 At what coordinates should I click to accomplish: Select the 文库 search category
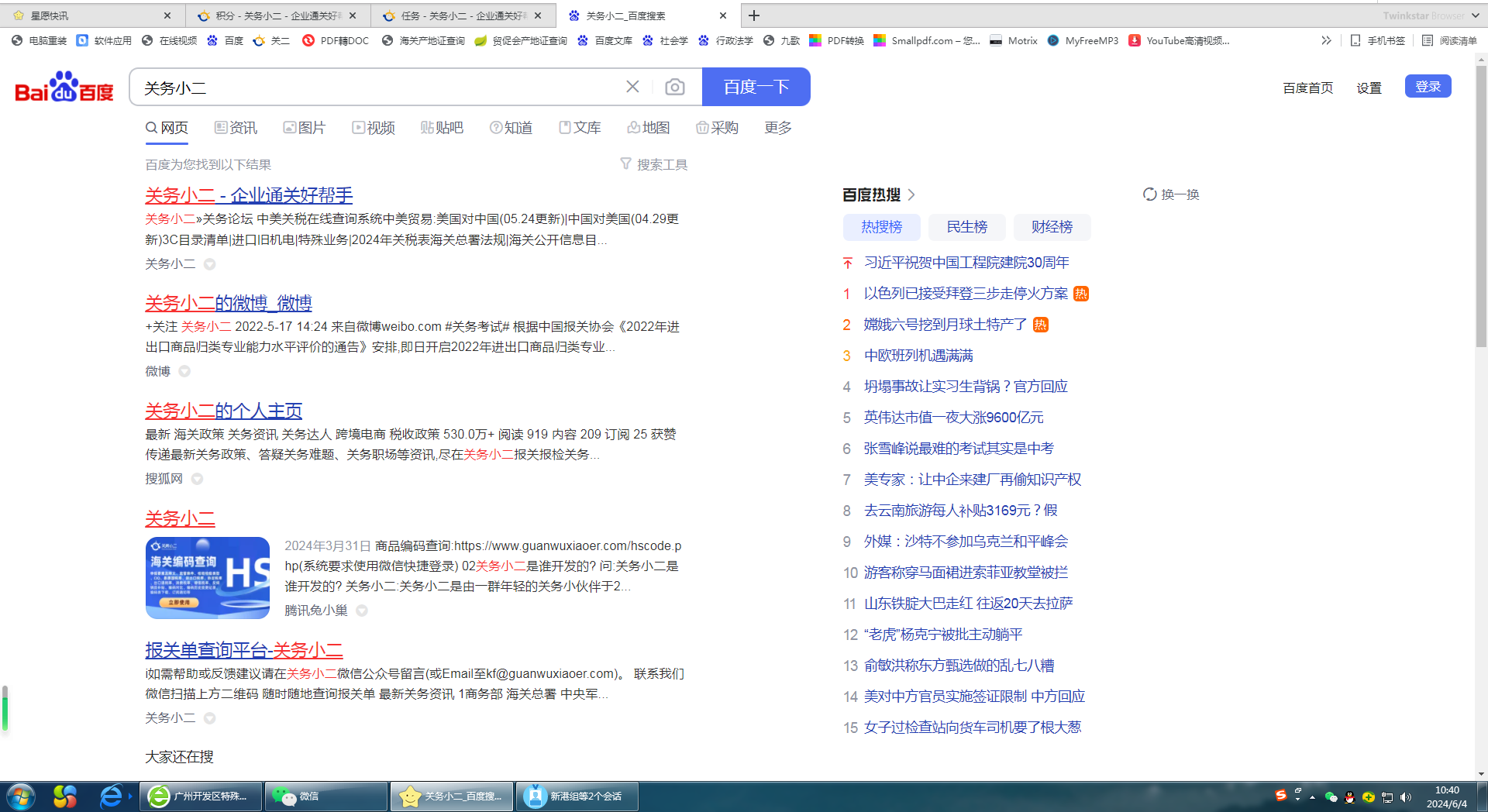[x=580, y=128]
